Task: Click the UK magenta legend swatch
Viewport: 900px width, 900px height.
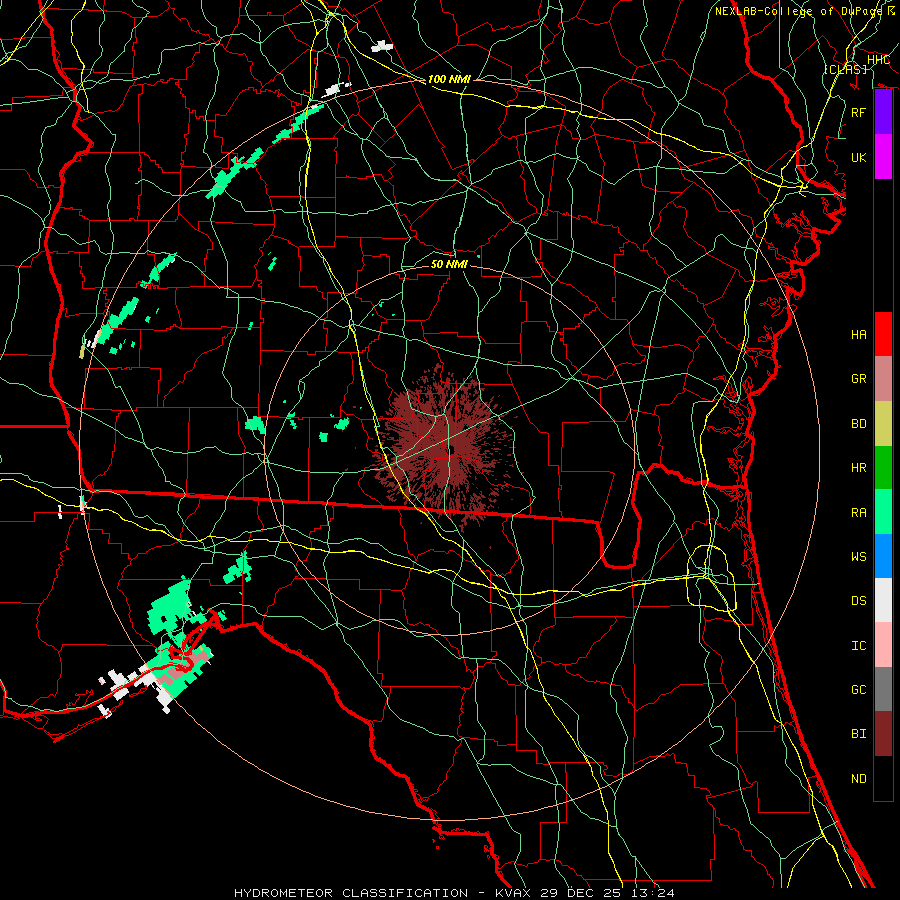Action: point(883,157)
